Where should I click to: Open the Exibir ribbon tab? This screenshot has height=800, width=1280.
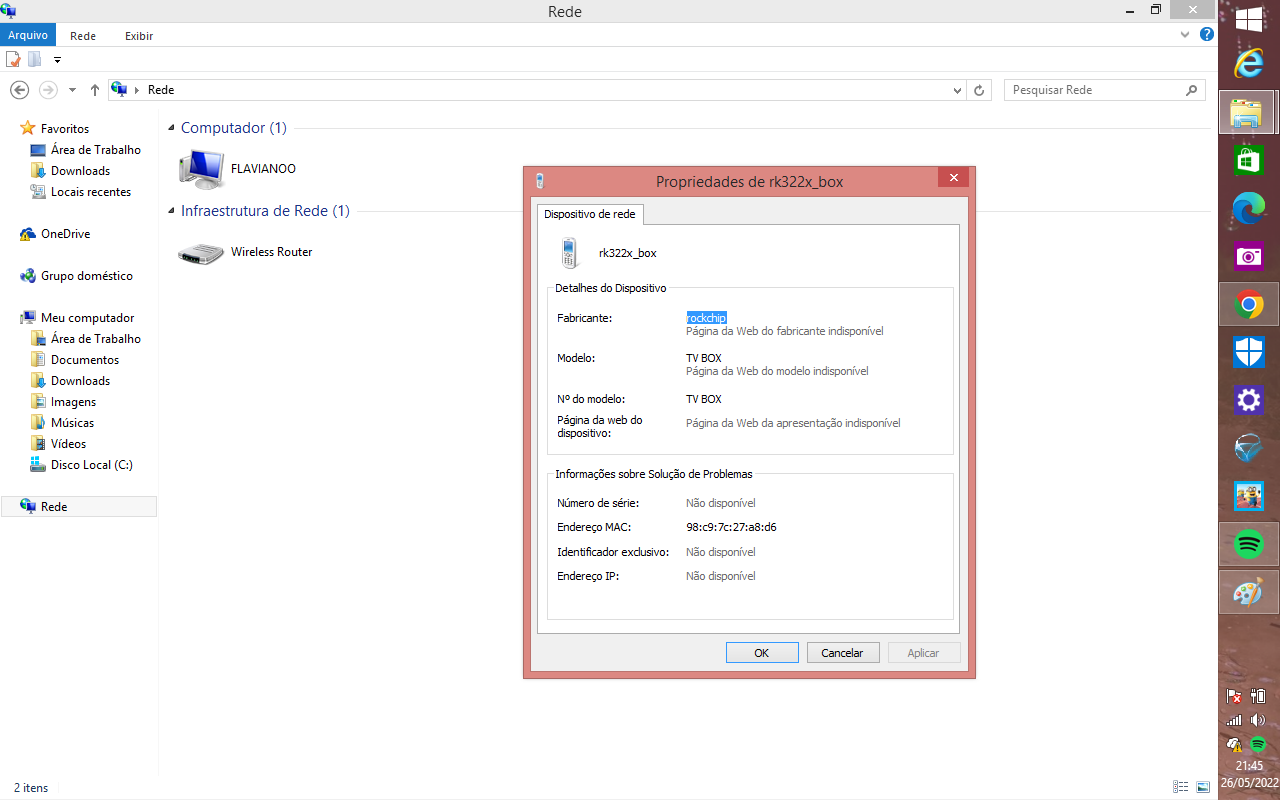[139, 35]
